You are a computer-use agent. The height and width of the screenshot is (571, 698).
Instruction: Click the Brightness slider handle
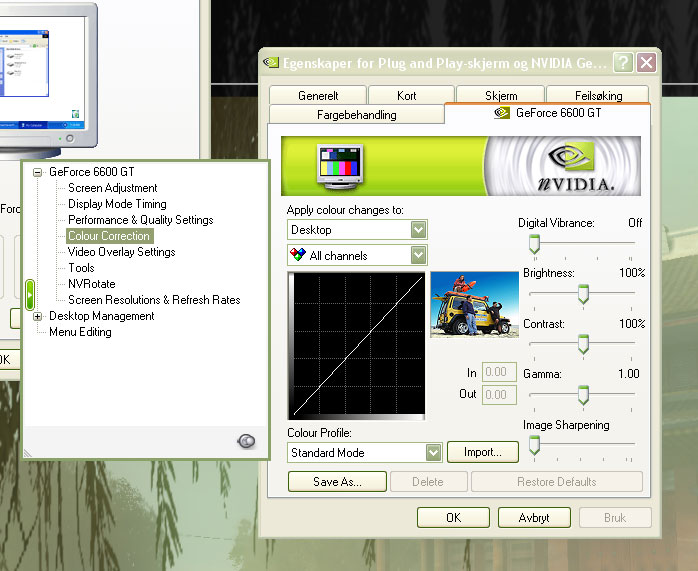coord(583,294)
